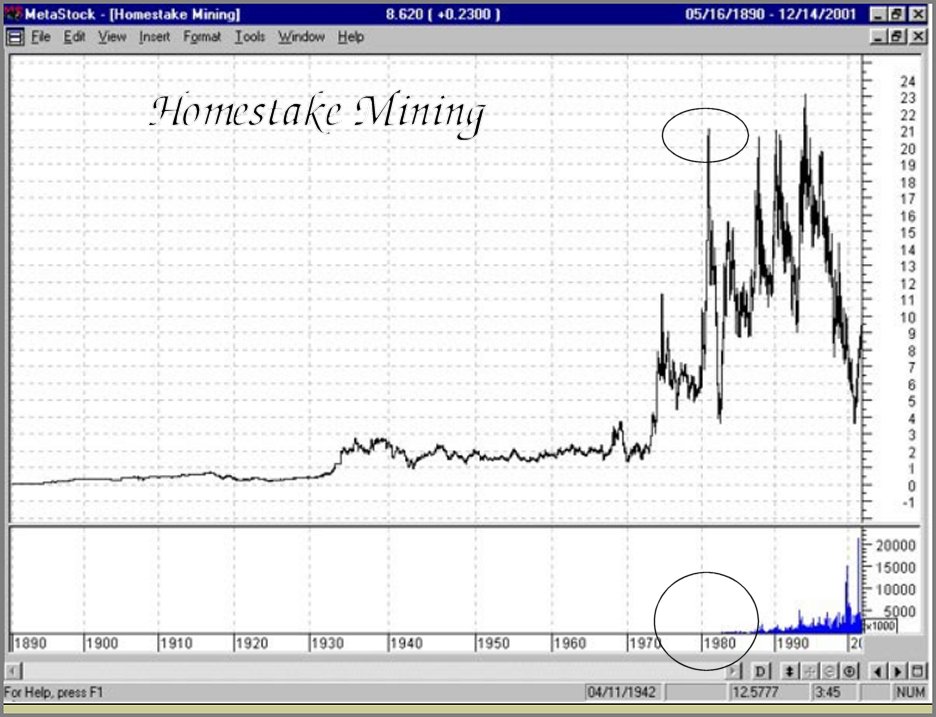Open the Format menu
This screenshot has width=936, height=717.
tap(201, 37)
